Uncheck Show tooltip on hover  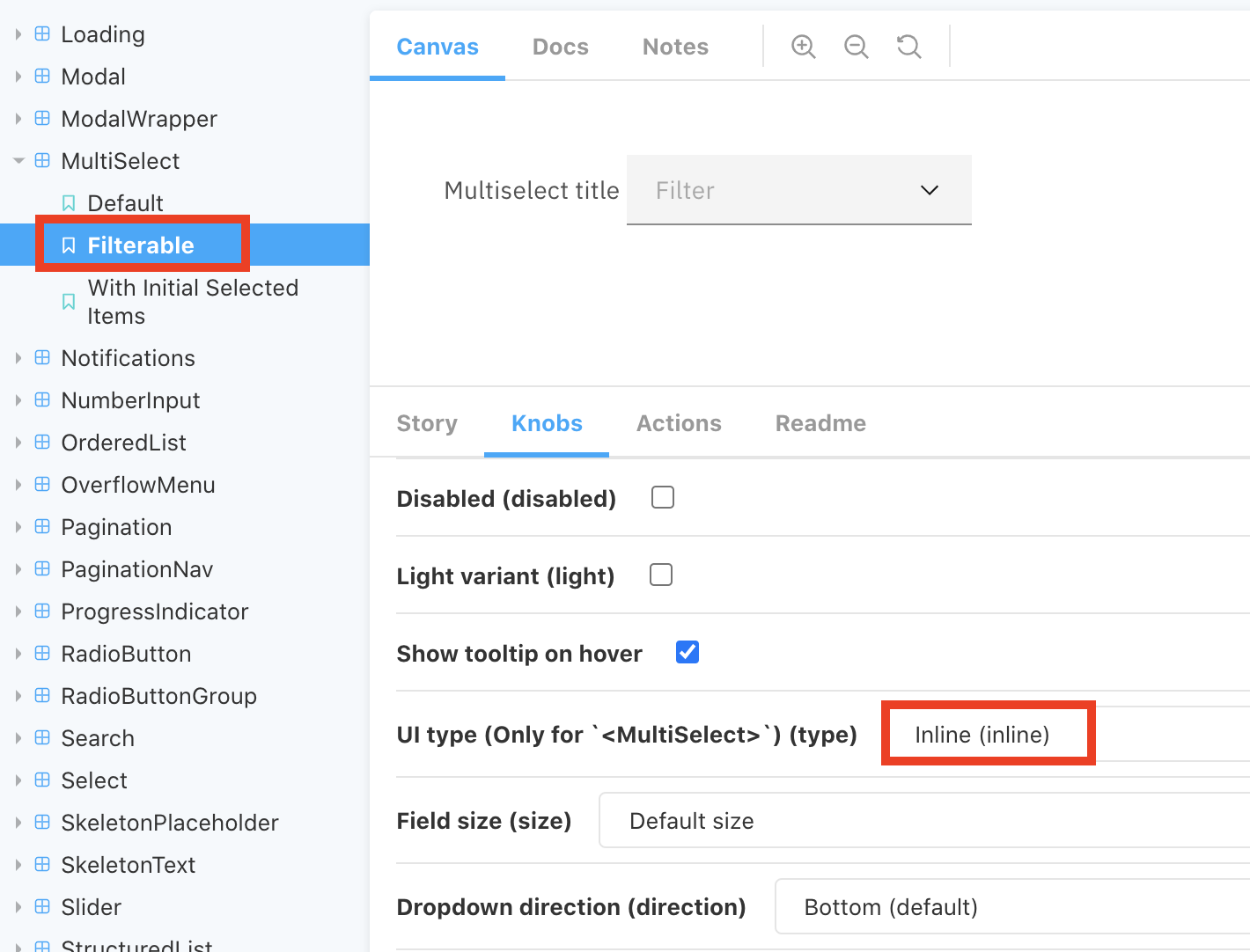click(x=686, y=651)
